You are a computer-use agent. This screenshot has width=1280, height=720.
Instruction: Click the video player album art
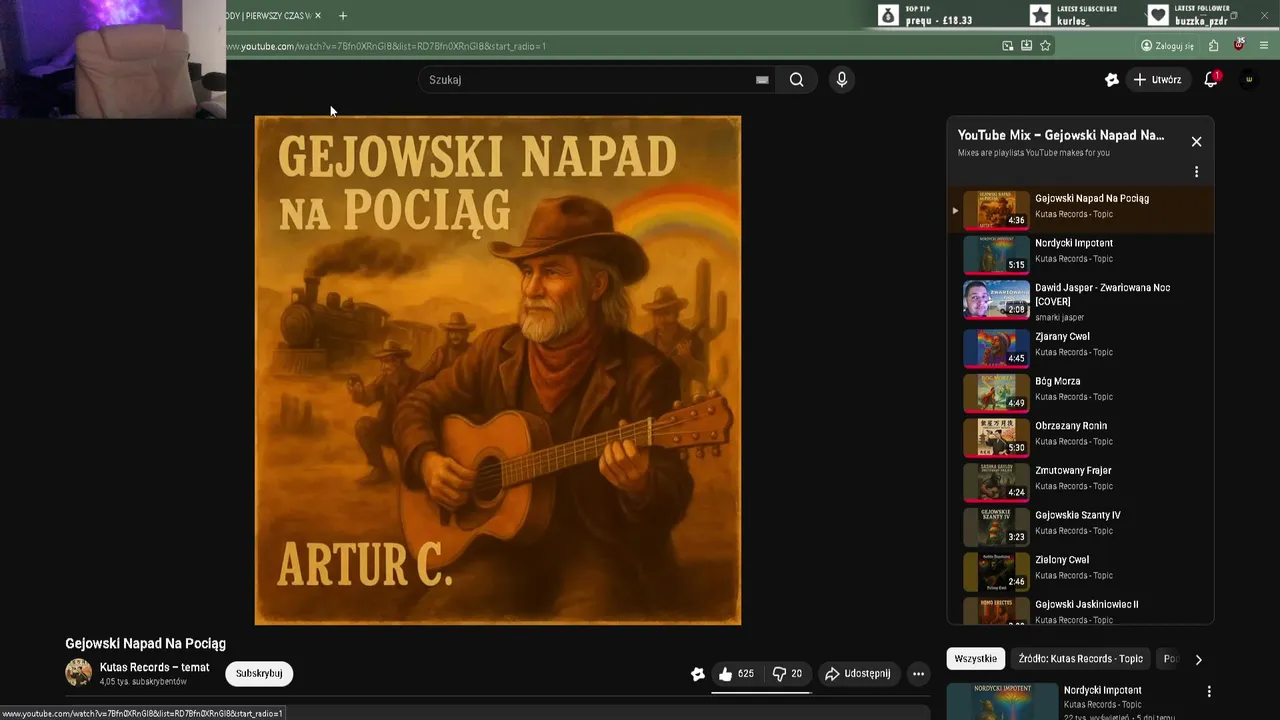click(x=498, y=370)
